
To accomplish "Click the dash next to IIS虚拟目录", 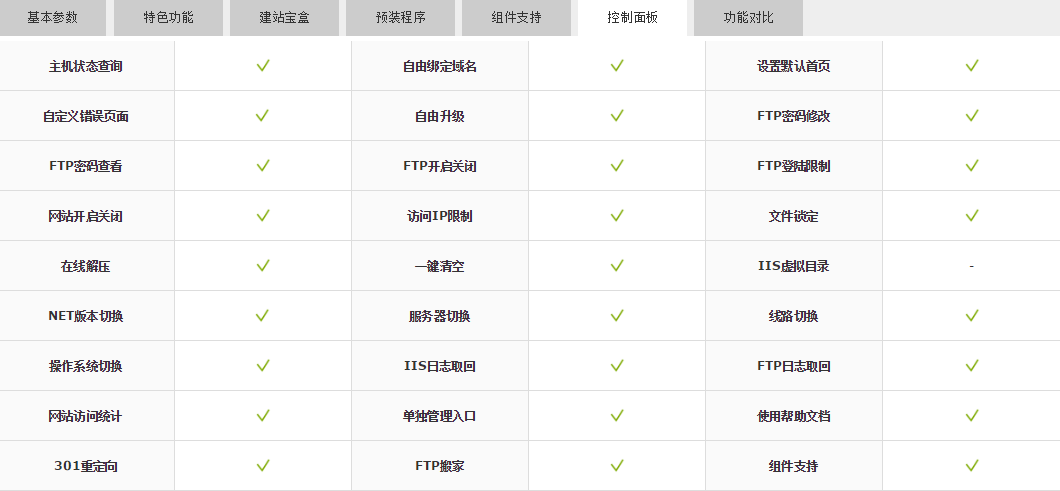I will [x=971, y=267].
